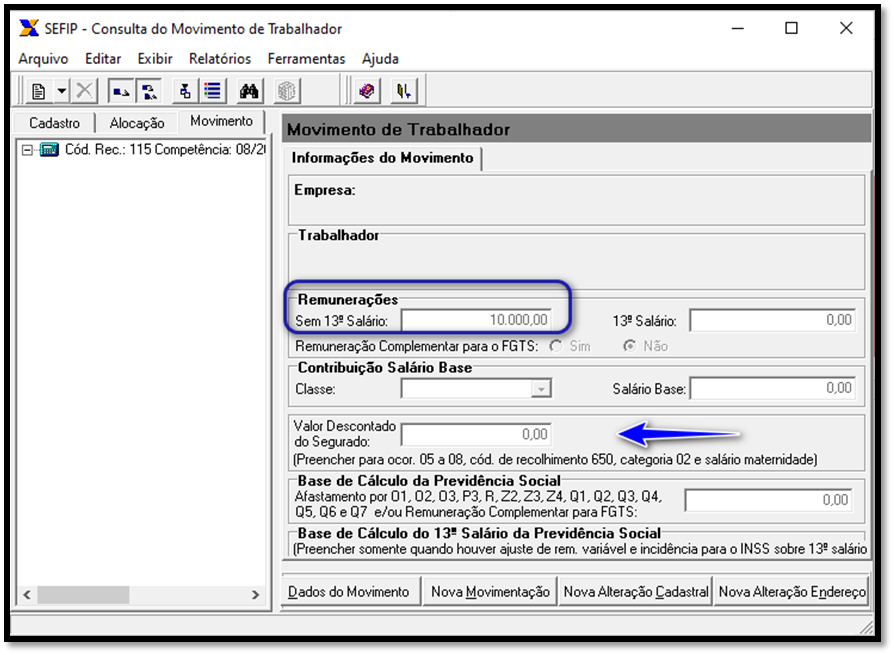Click the binoculars search toolbar icon
894x655 pixels.
pos(249,91)
